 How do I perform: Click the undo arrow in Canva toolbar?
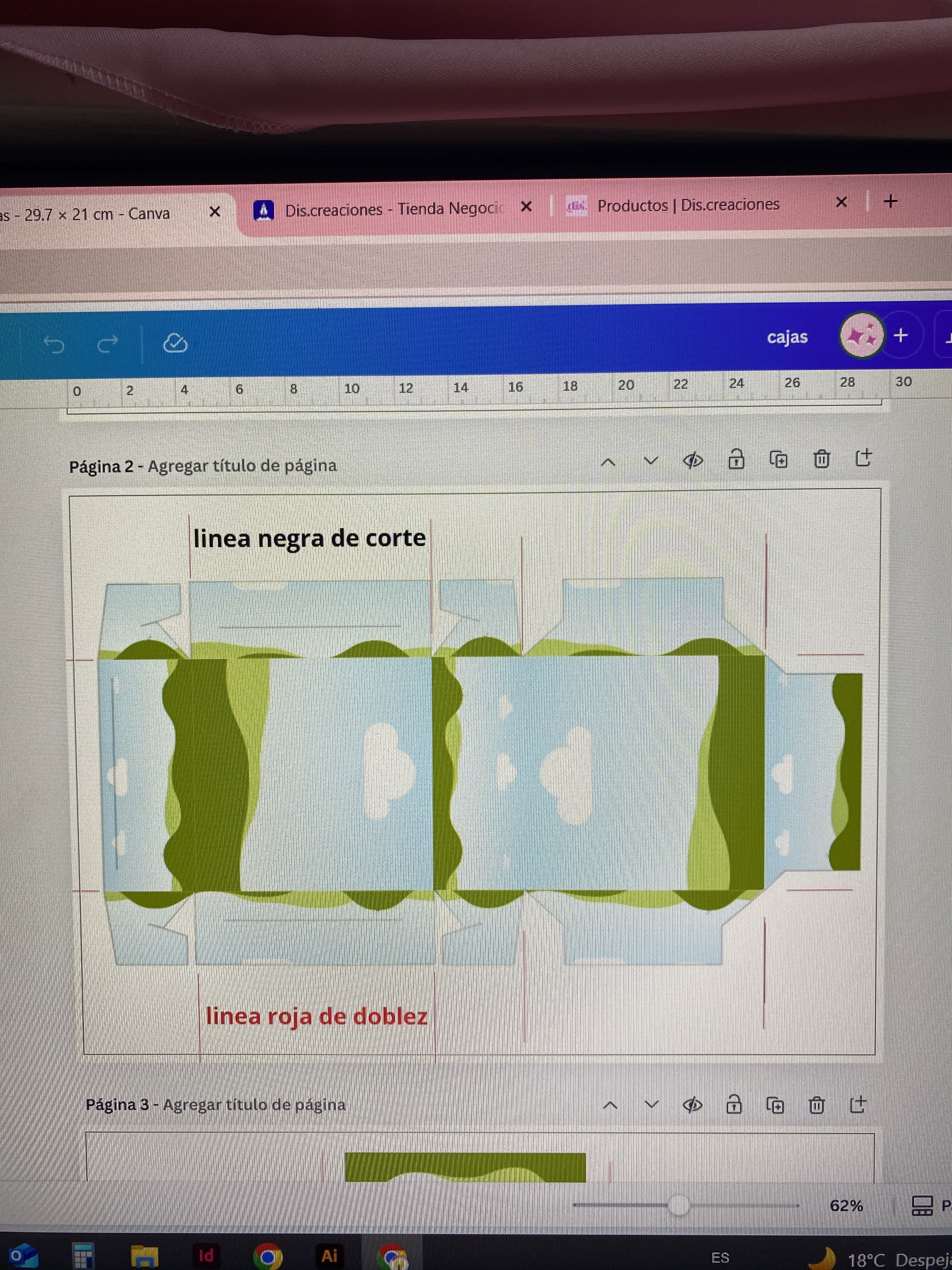tap(54, 345)
